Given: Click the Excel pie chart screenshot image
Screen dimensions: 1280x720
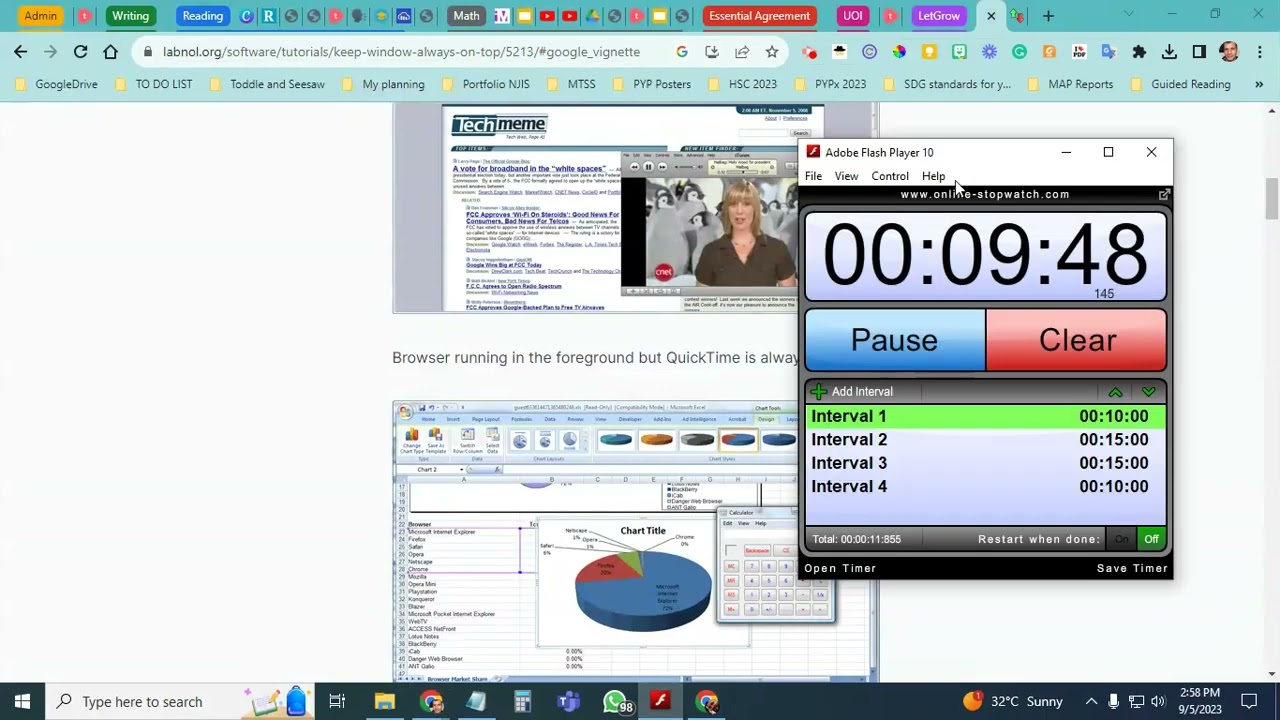Looking at the screenshot, I should click(596, 542).
